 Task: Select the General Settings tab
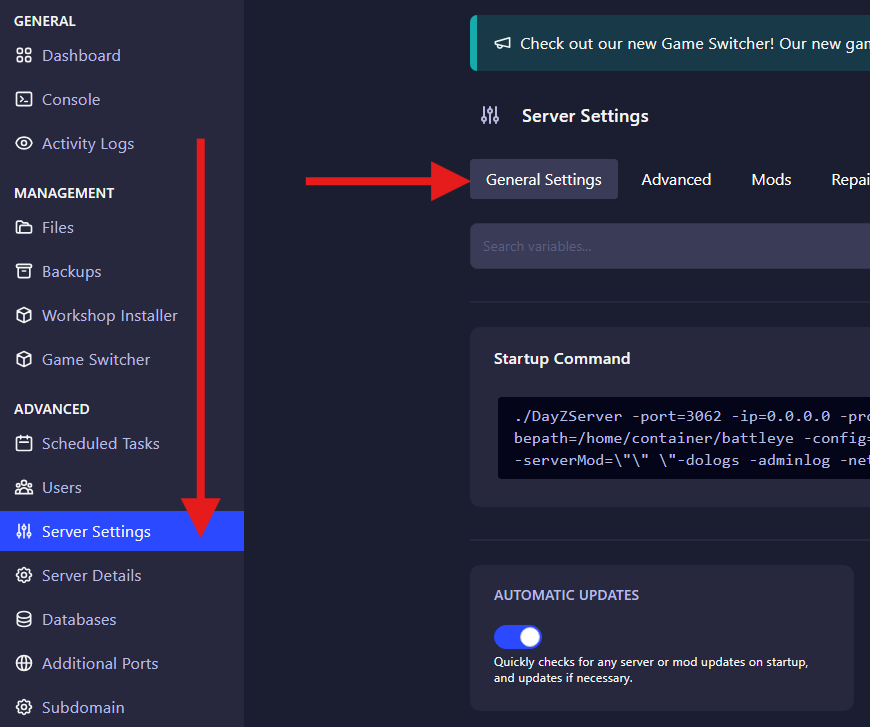pyautogui.click(x=543, y=180)
